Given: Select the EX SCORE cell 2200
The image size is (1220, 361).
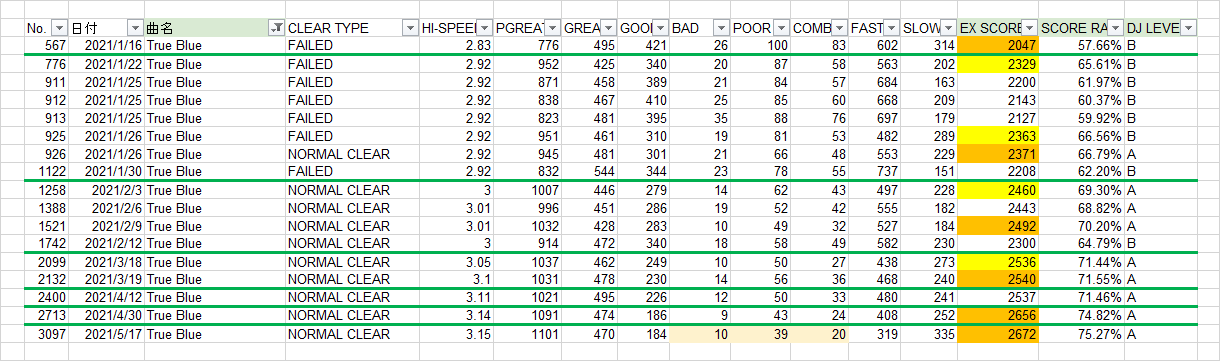Looking at the screenshot, I should [998, 82].
